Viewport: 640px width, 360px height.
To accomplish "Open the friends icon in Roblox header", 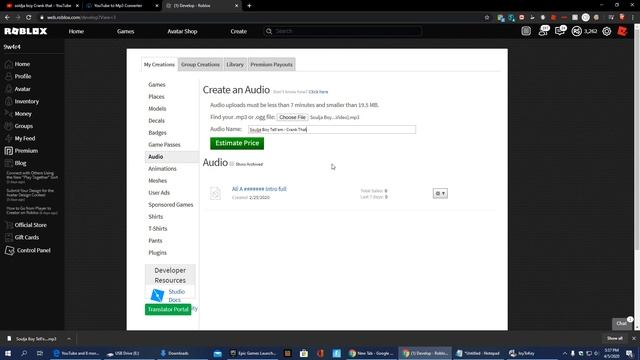I will [543, 31].
